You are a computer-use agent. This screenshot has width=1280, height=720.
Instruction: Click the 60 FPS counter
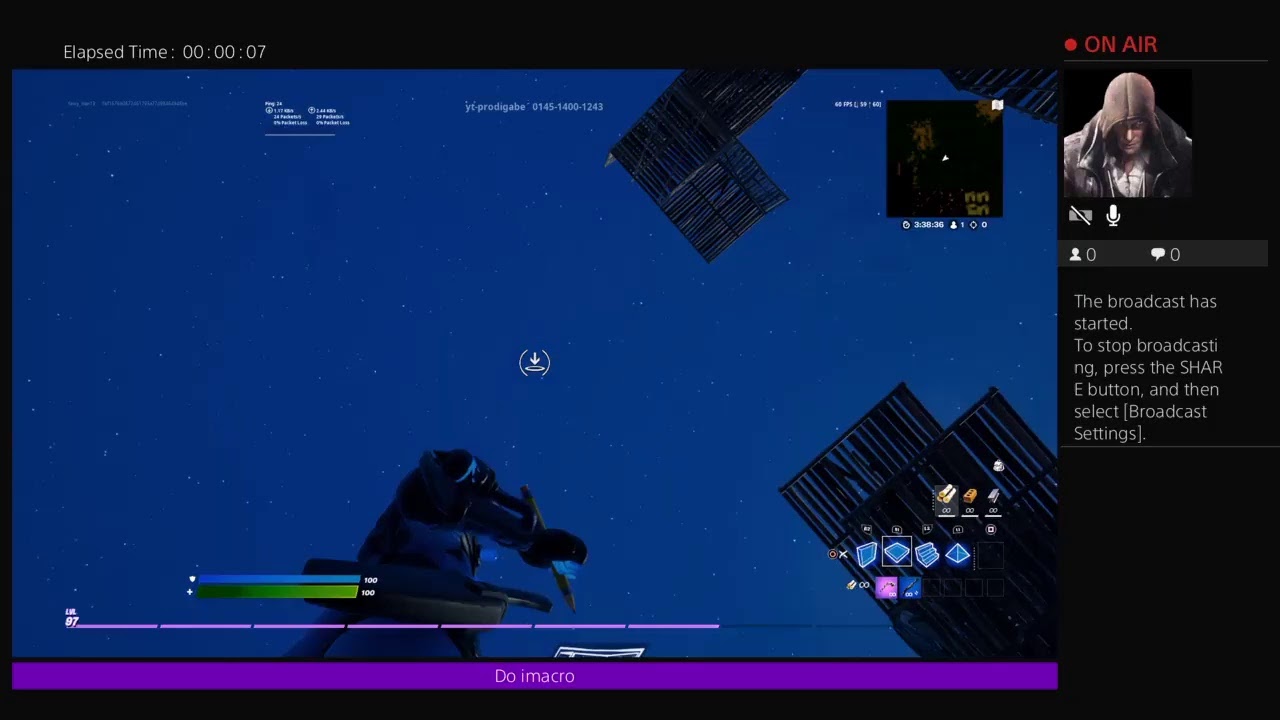pos(858,104)
